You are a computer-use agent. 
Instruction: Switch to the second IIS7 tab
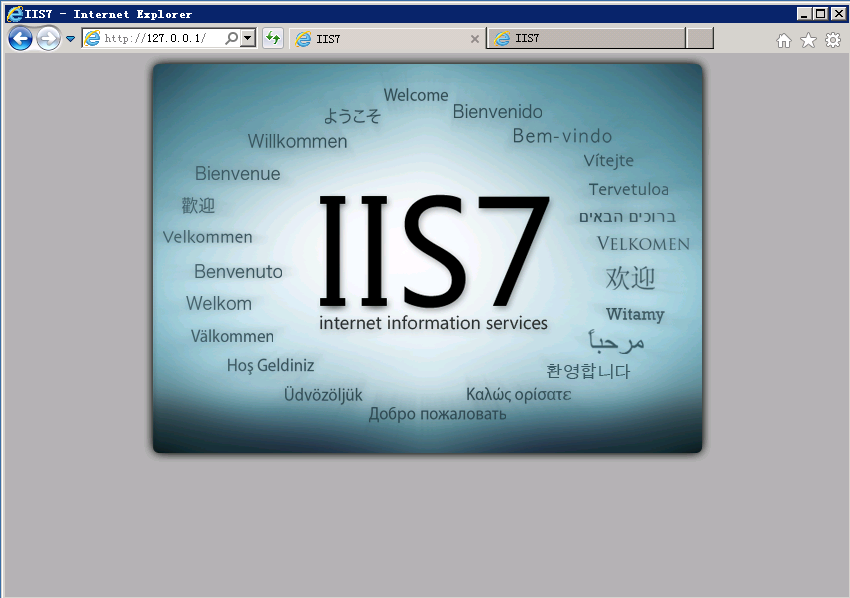pos(585,38)
